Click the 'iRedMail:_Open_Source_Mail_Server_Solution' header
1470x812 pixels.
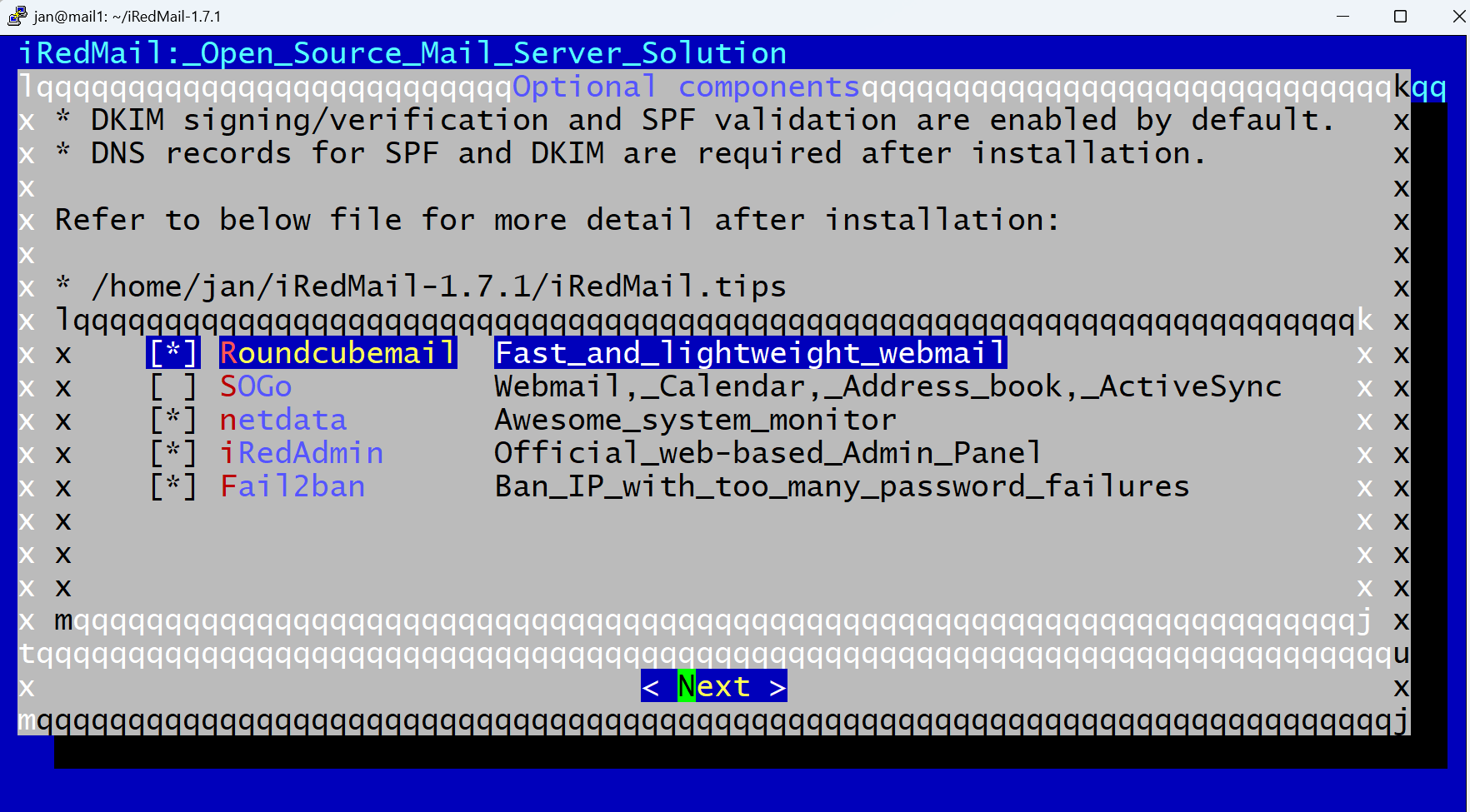(x=402, y=53)
